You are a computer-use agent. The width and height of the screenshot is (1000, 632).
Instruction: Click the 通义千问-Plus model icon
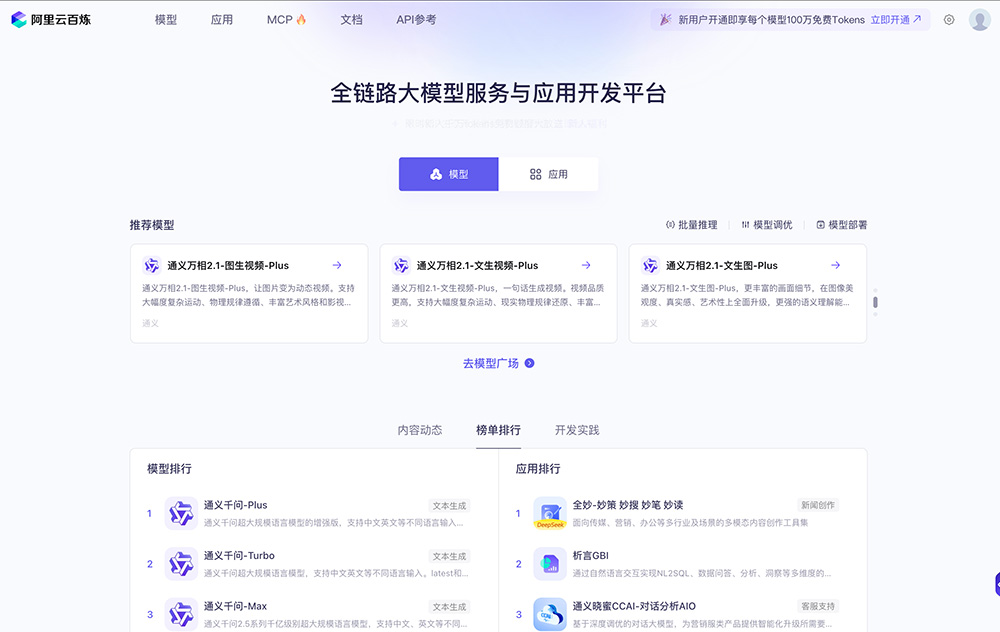coord(181,513)
